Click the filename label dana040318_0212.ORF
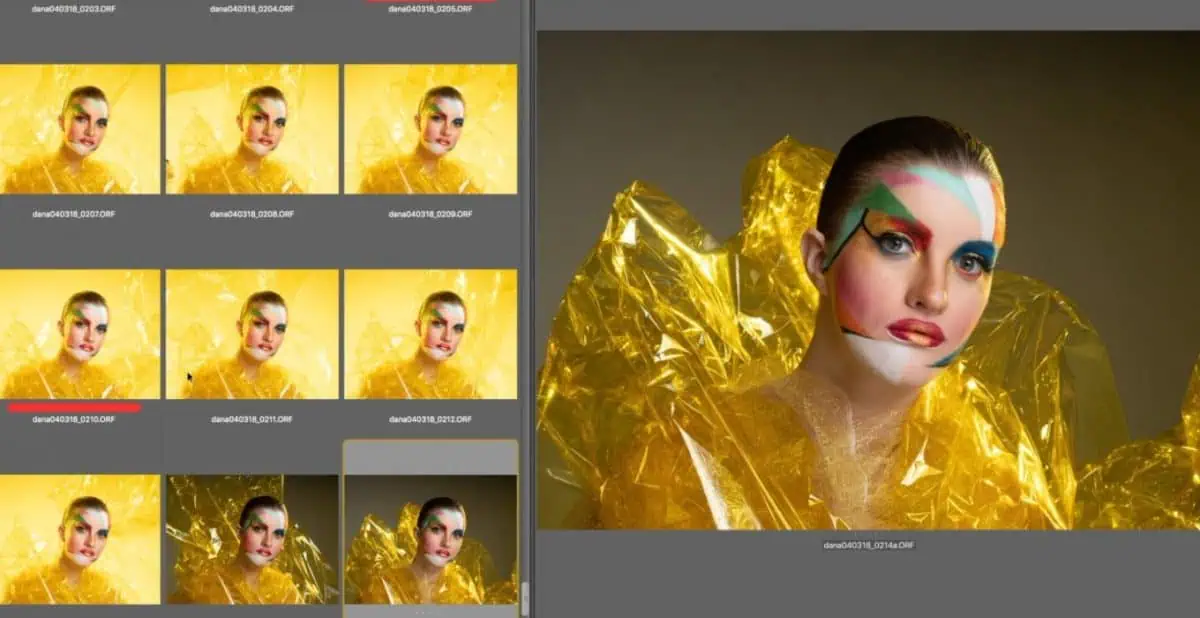This screenshot has height=618, width=1200. (431, 419)
